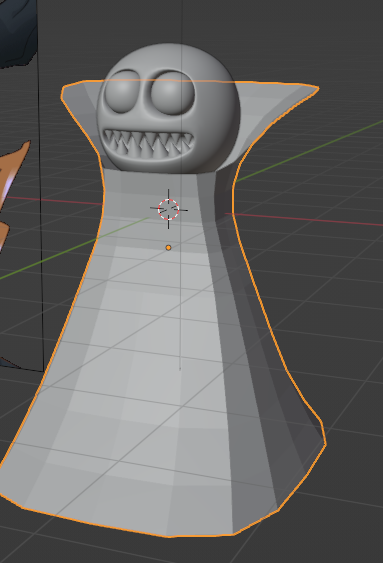Image resolution: width=383 pixels, height=563 pixels.
Task: Select the left eye of the head
Action: 124,92
